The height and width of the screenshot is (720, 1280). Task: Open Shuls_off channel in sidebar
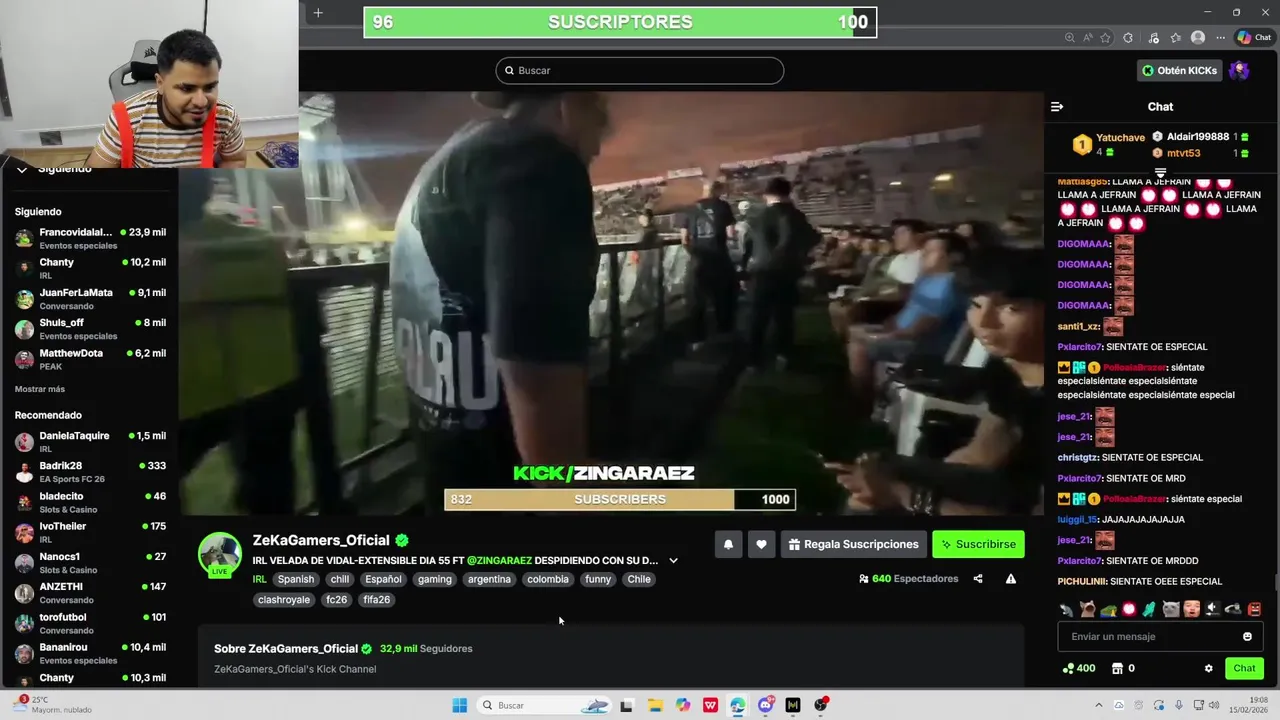(90, 329)
